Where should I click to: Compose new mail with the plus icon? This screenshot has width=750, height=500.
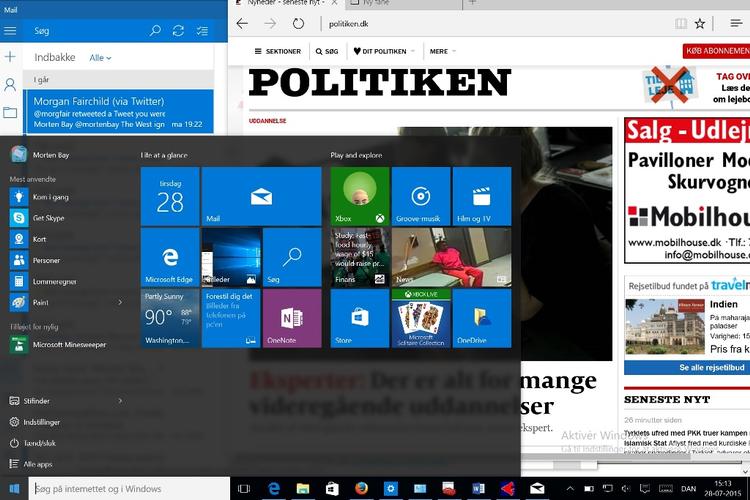[10, 57]
